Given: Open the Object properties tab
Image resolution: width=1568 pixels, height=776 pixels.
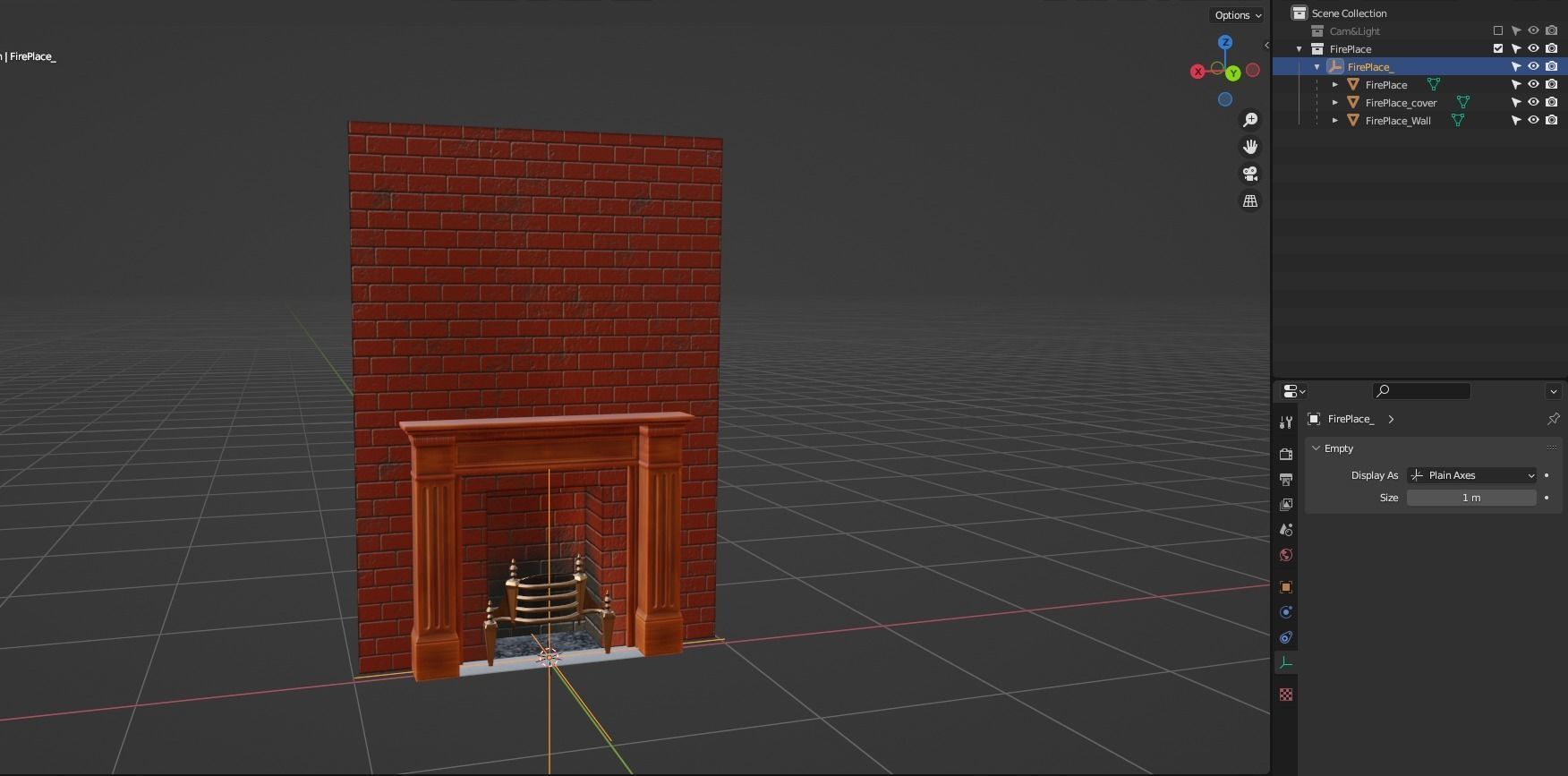Looking at the screenshot, I should click(x=1286, y=587).
